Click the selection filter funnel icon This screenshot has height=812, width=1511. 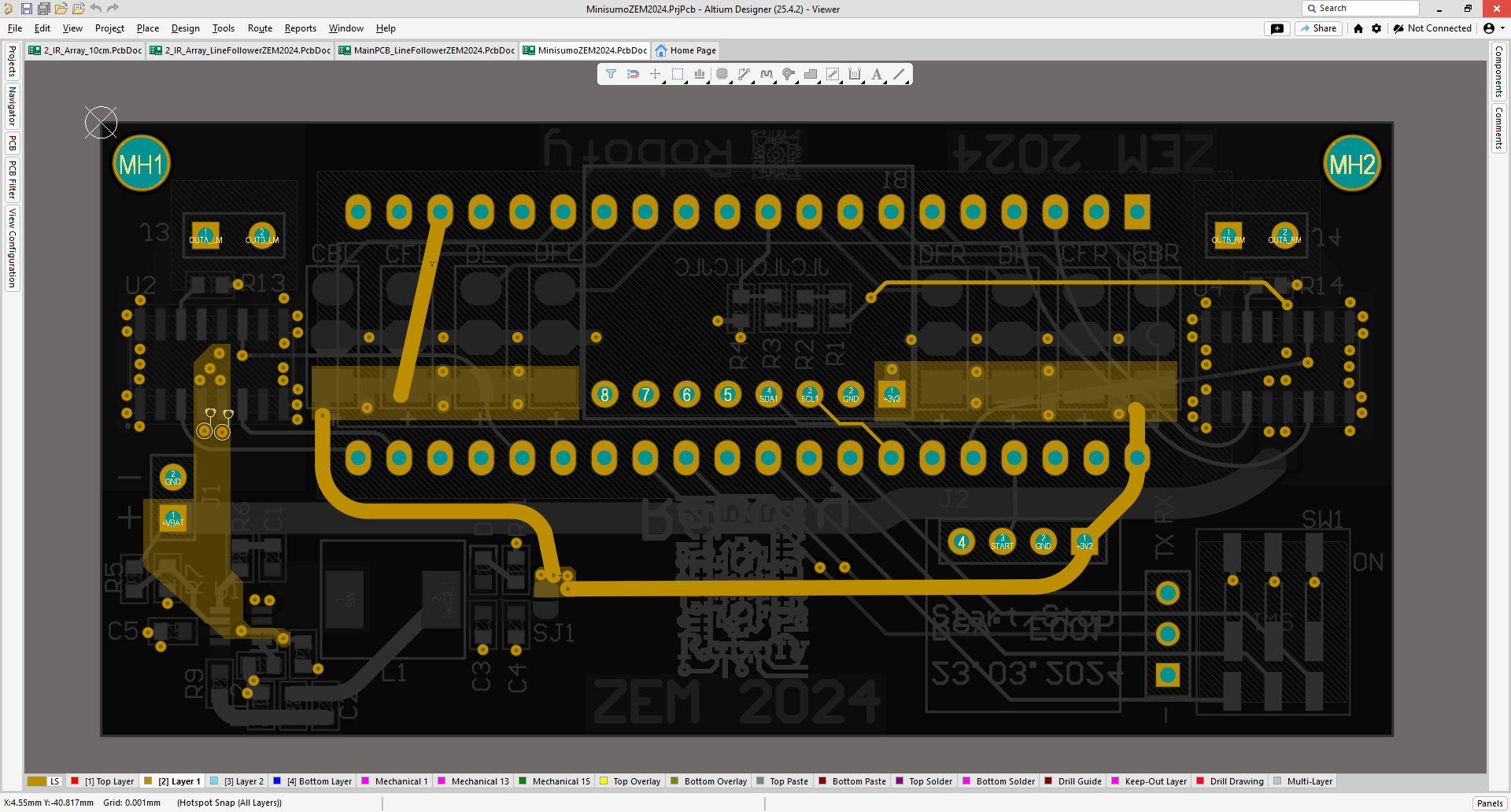[x=611, y=74]
